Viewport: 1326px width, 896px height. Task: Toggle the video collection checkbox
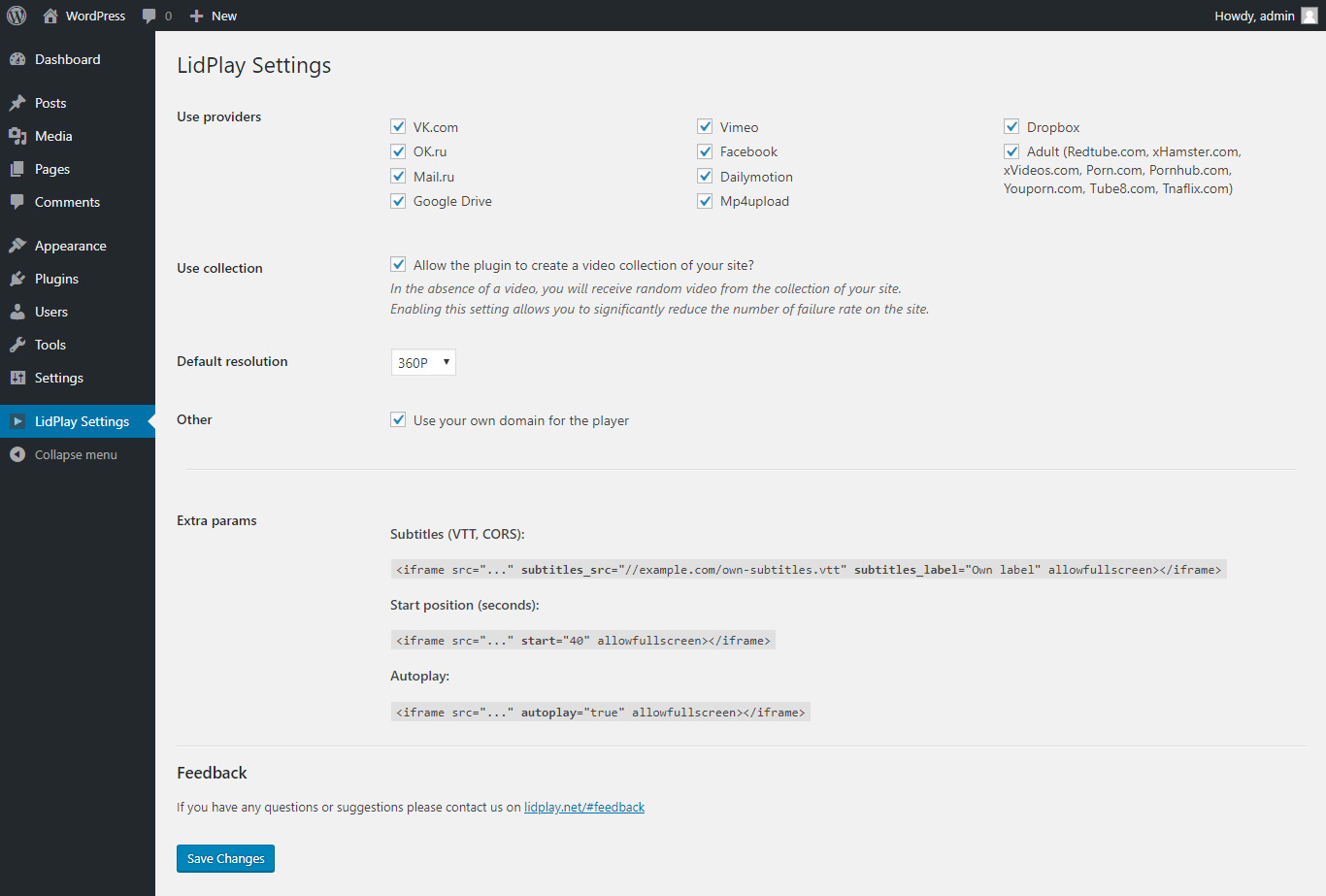tap(398, 264)
